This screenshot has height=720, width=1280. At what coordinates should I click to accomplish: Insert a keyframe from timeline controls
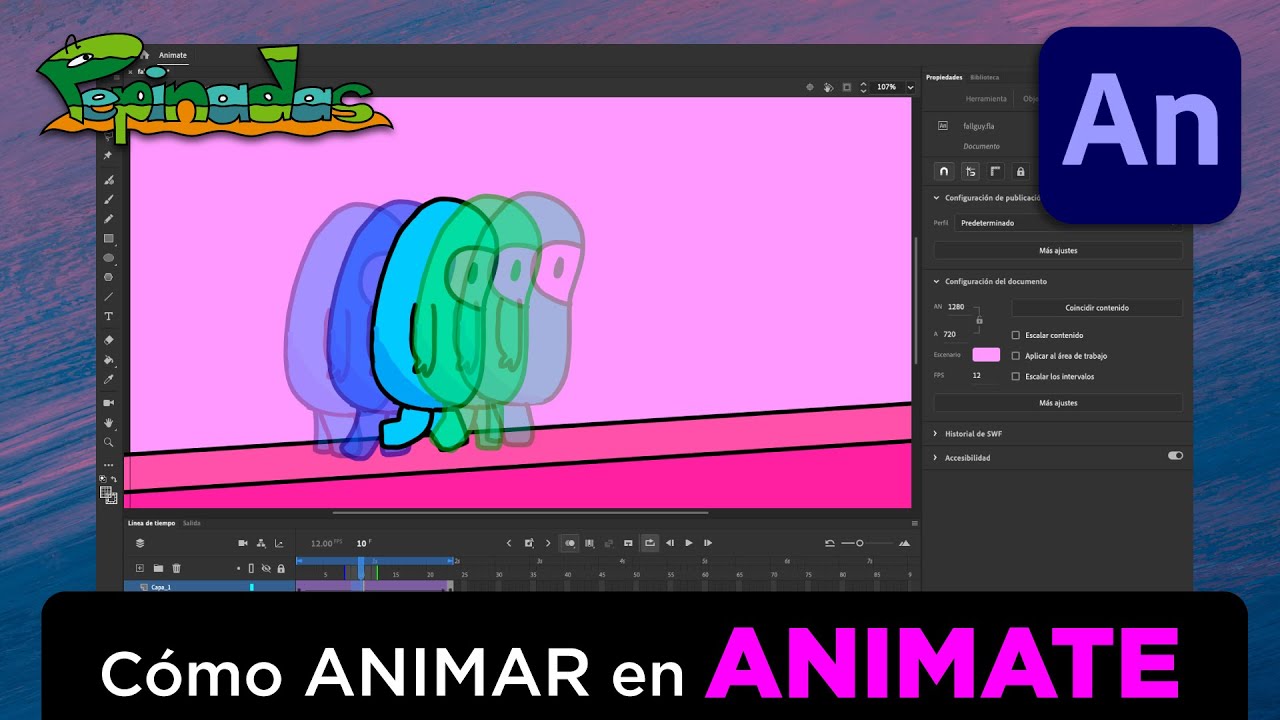tap(529, 543)
